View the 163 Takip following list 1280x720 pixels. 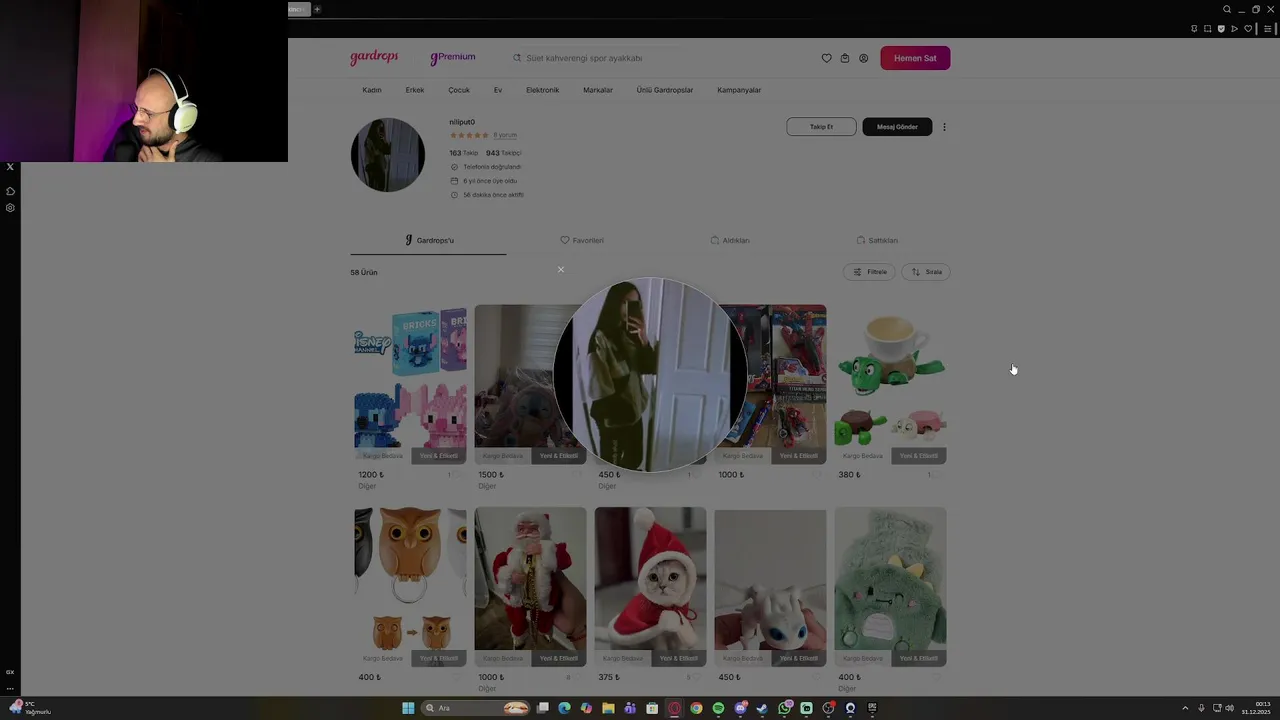coord(464,153)
